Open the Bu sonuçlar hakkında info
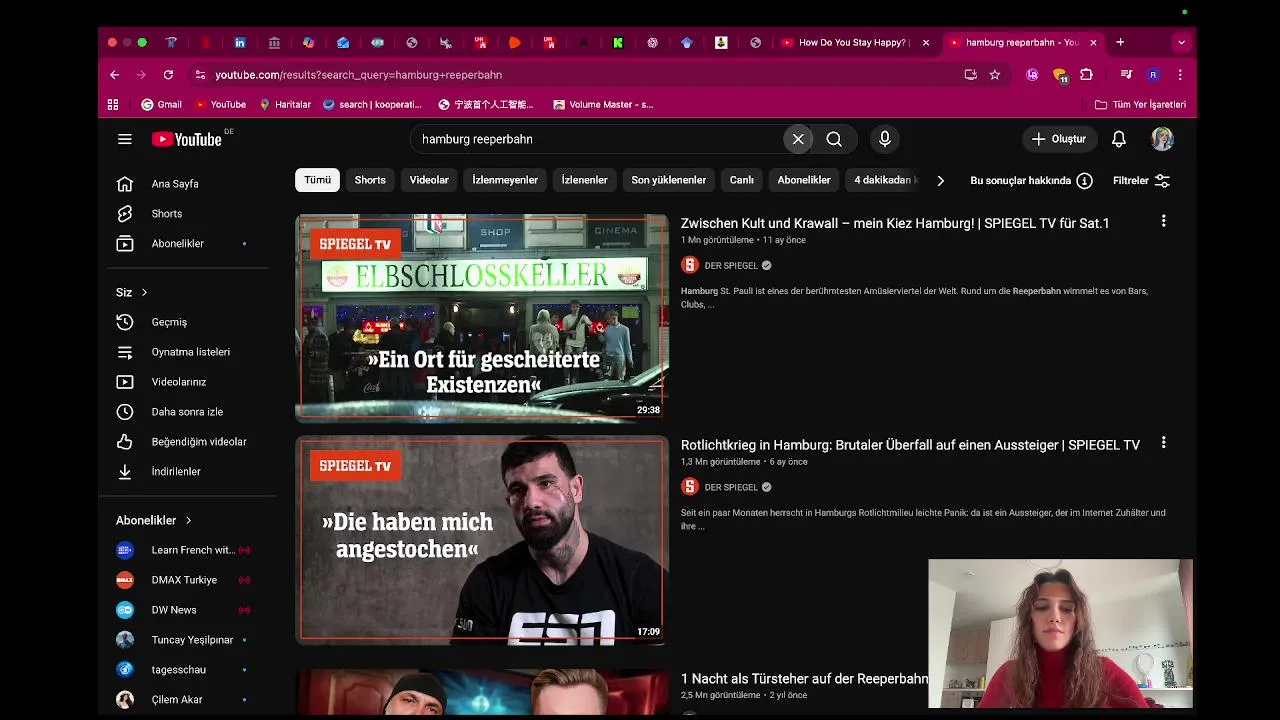1280x720 pixels. pyautogui.click(x=1031, y=181)
